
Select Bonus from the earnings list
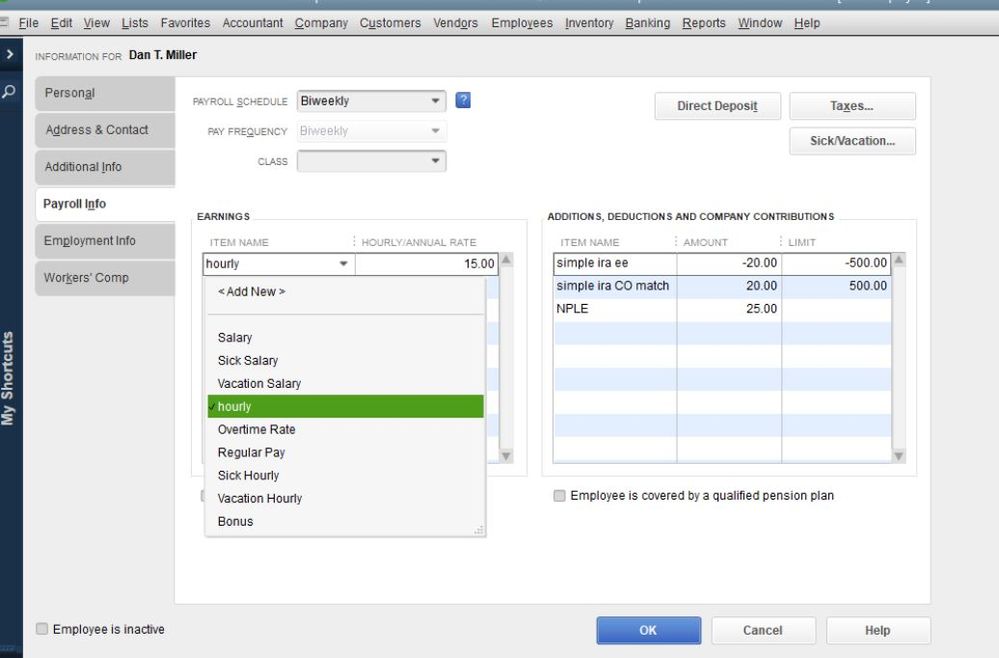pos(345,521)
